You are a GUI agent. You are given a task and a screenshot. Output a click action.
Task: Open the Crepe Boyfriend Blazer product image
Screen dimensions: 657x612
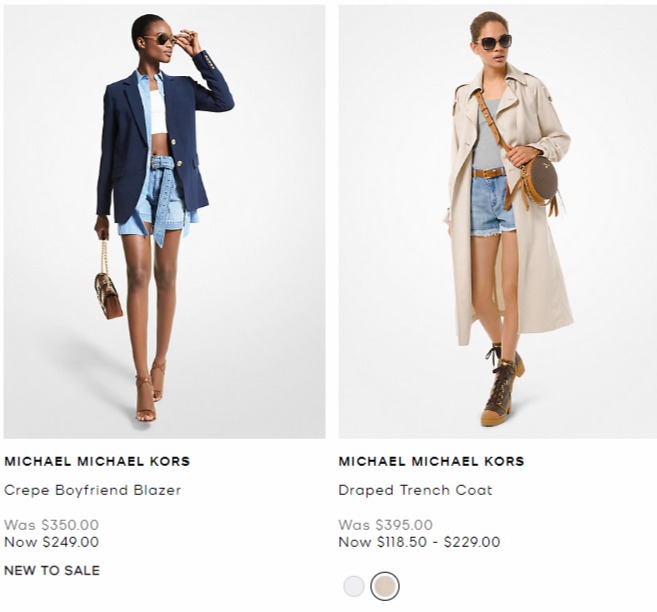pos(164,222)
